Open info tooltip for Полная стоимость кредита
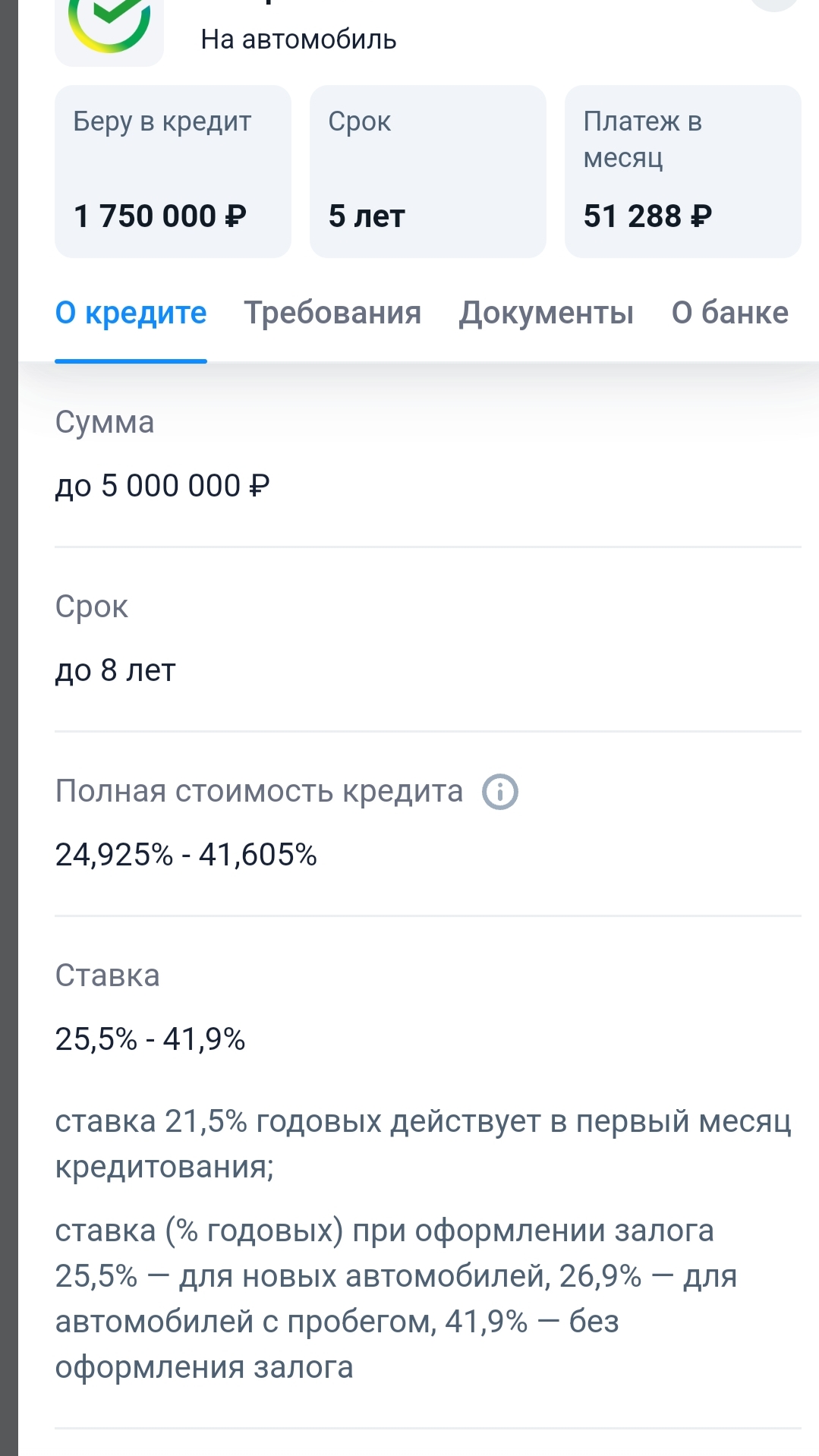Screen dimensions: 819x1456 500,792
